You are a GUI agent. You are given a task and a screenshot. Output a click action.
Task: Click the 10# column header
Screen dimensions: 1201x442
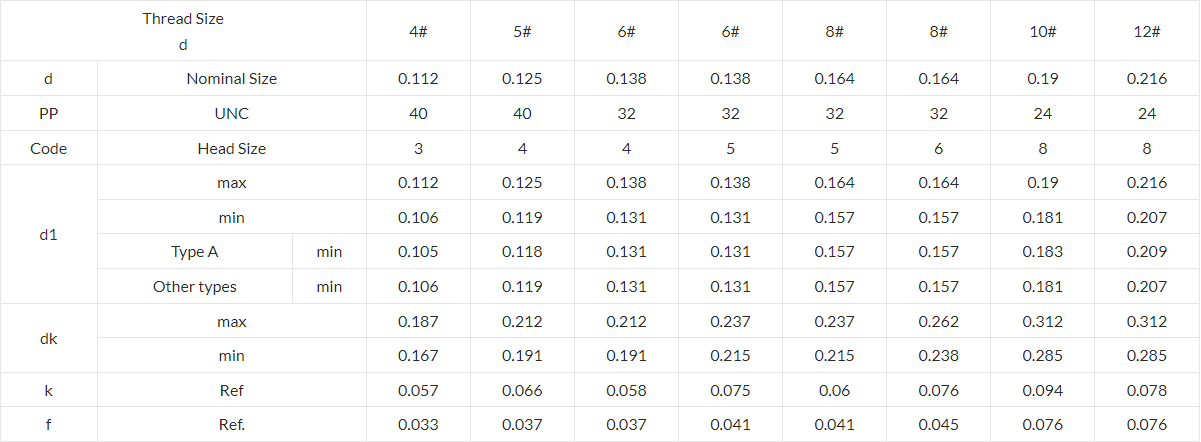[x=1042, y=31]
